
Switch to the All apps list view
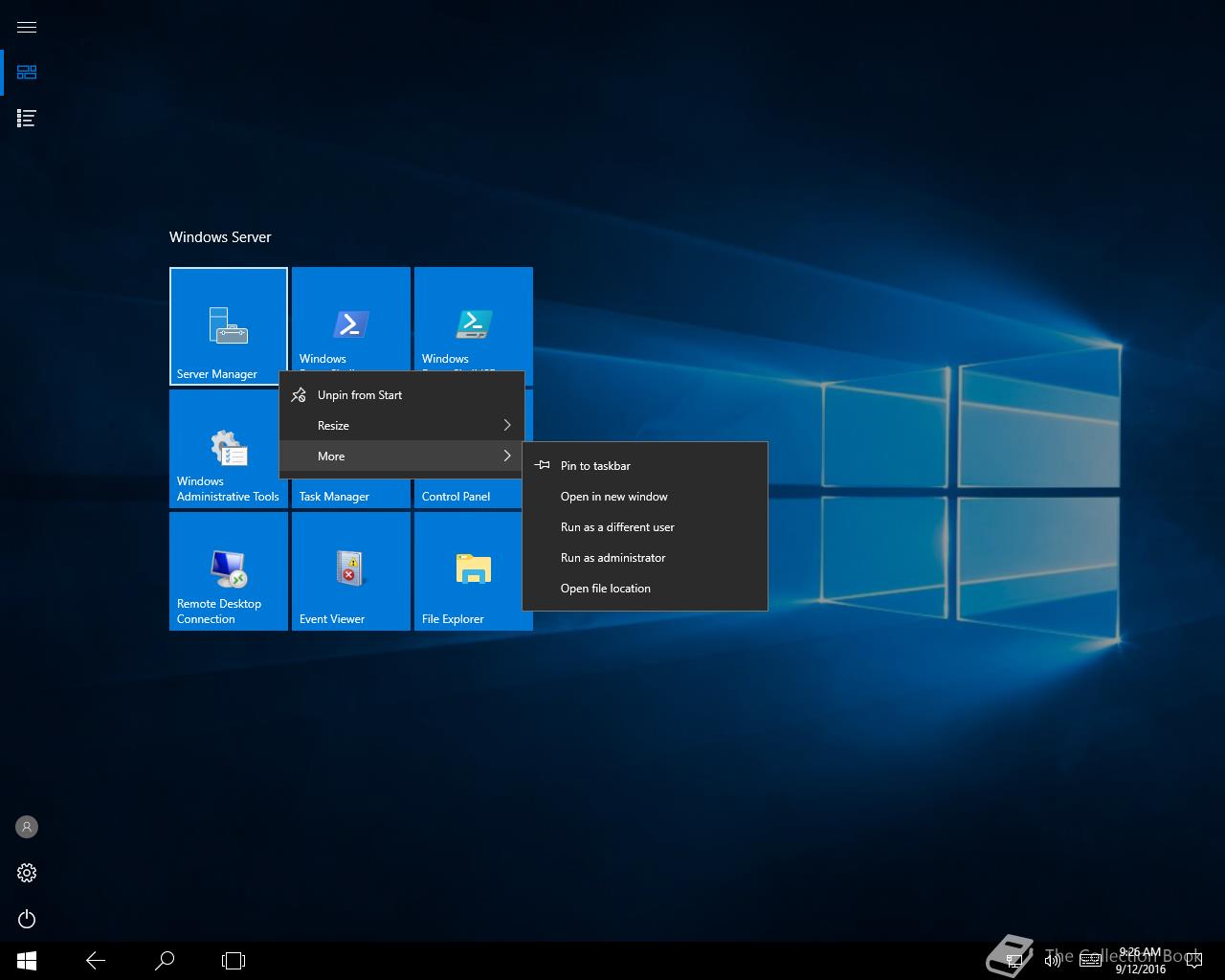(x=27, y=119)
